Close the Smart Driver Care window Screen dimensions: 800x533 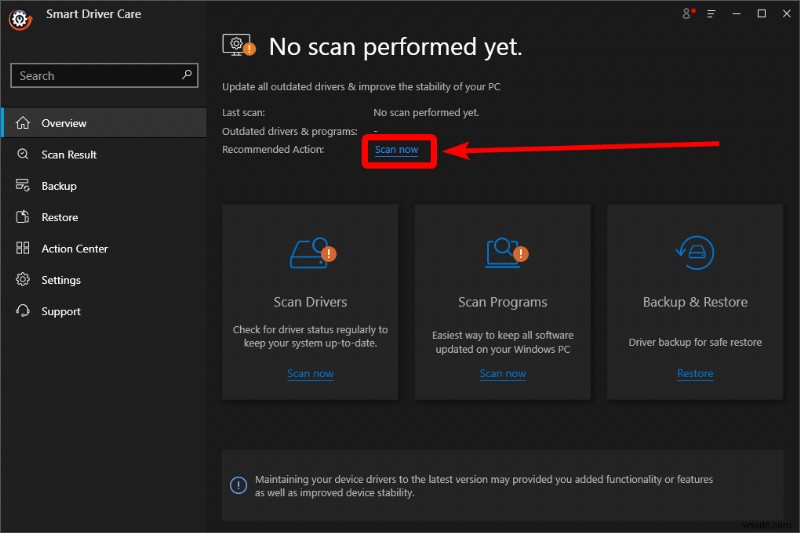coord(787,13)
